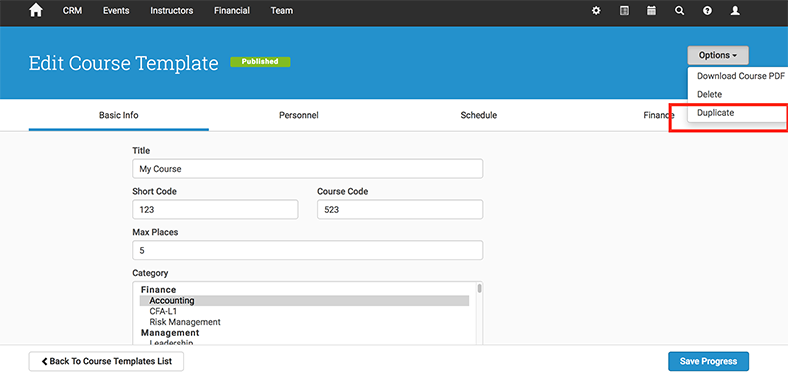Switch to the Finance tab
Viewport: 788px width, 375px height.
[x=658, y=115]
